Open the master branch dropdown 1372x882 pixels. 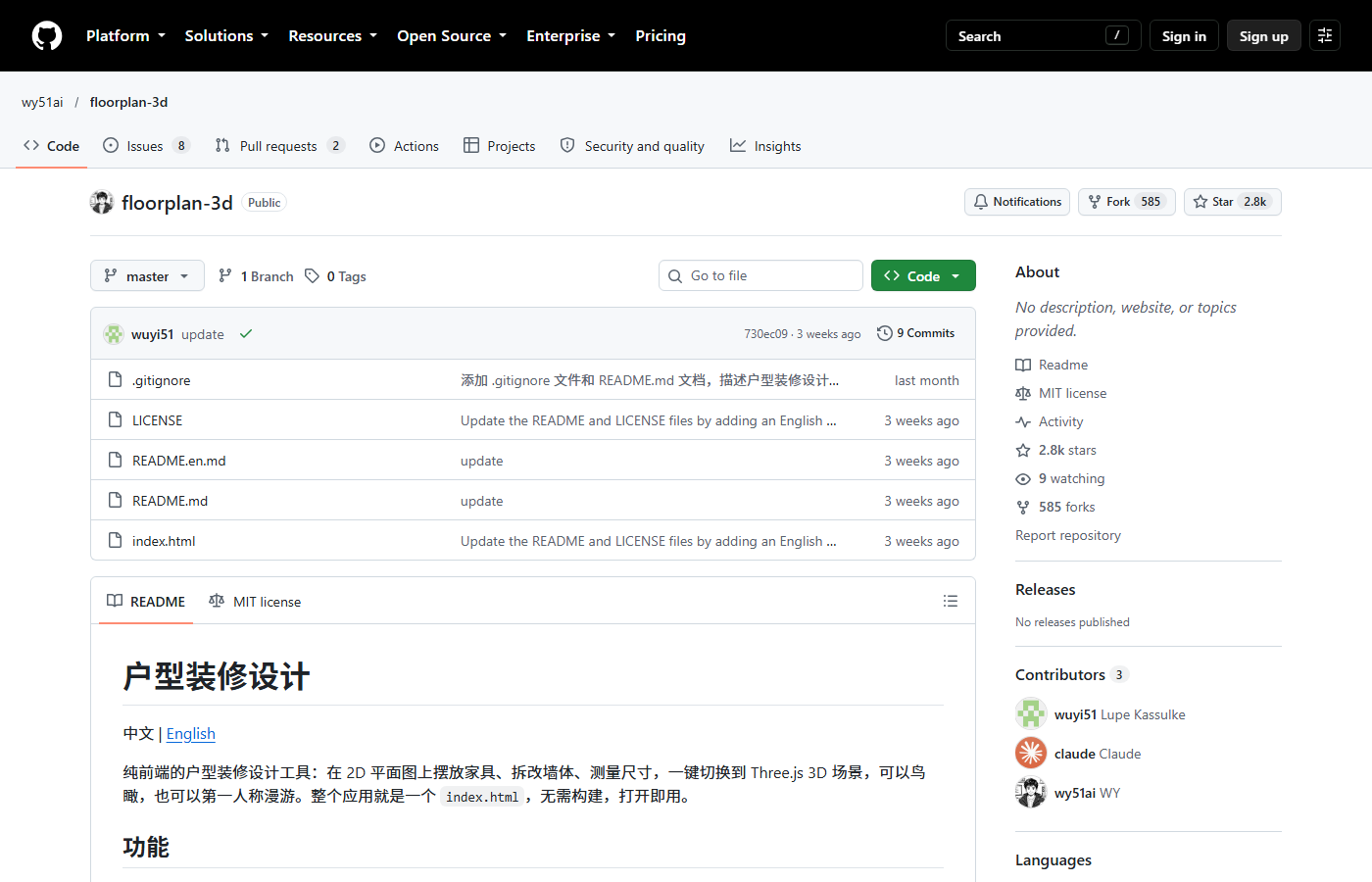pos(147,275)
